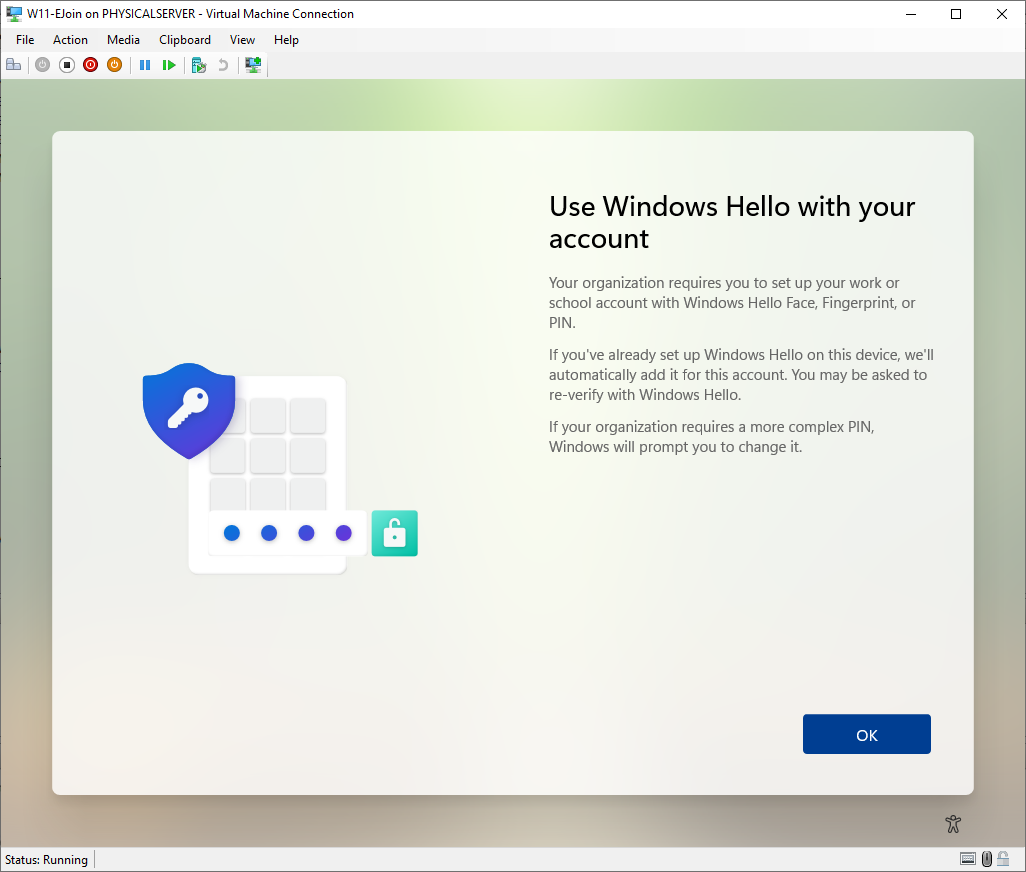Viewport: 1026px width, 872px height.
Task: Save VM state with orange power icon
Action: click(115, 65)
